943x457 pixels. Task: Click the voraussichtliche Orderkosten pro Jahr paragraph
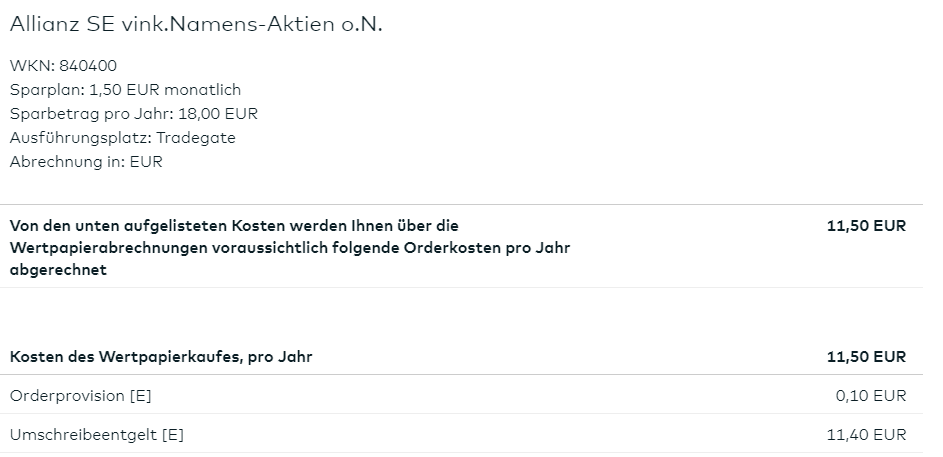pos(290,247)
